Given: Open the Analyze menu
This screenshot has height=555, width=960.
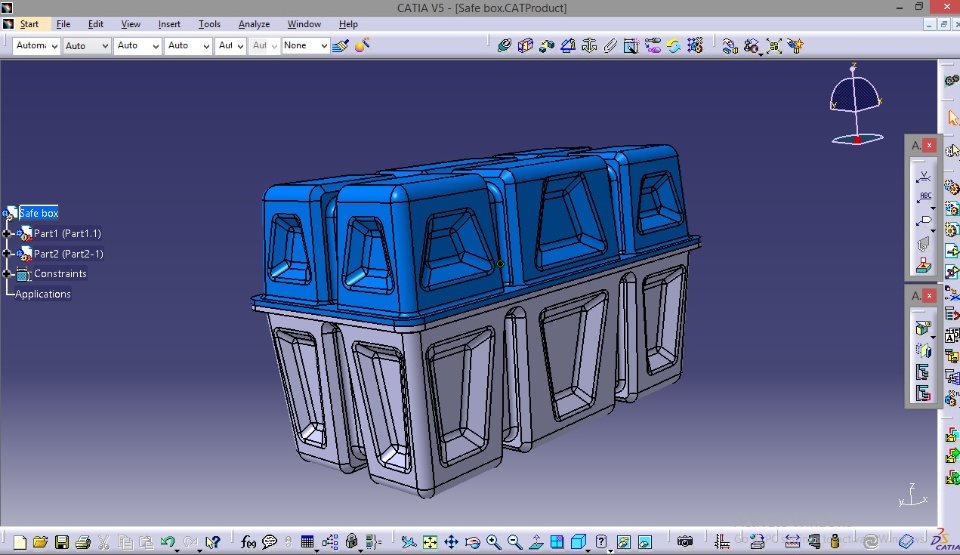Looking at the screenshot, I should [x=254, y=24].
